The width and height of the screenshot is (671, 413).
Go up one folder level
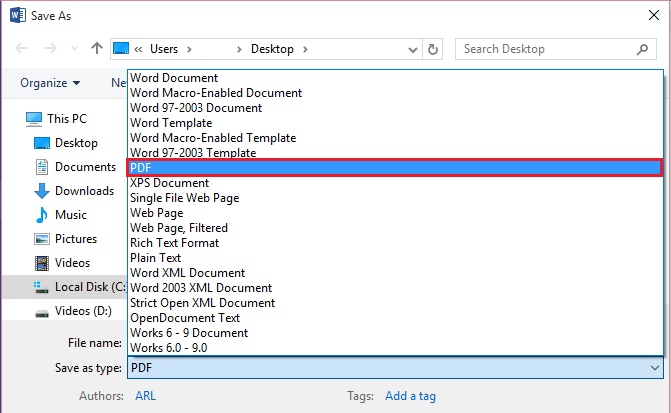tap(97, 48)
